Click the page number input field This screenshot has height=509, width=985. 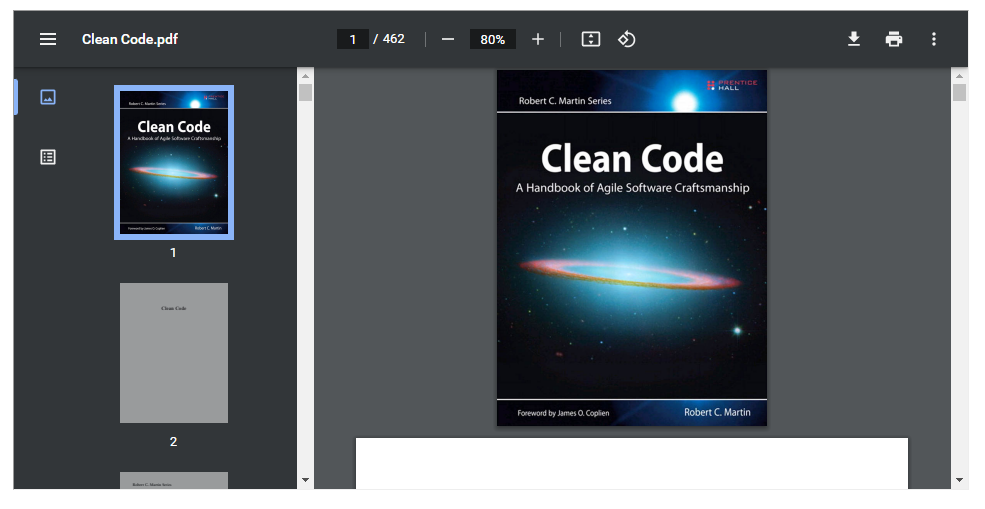[x=353, y=39]
